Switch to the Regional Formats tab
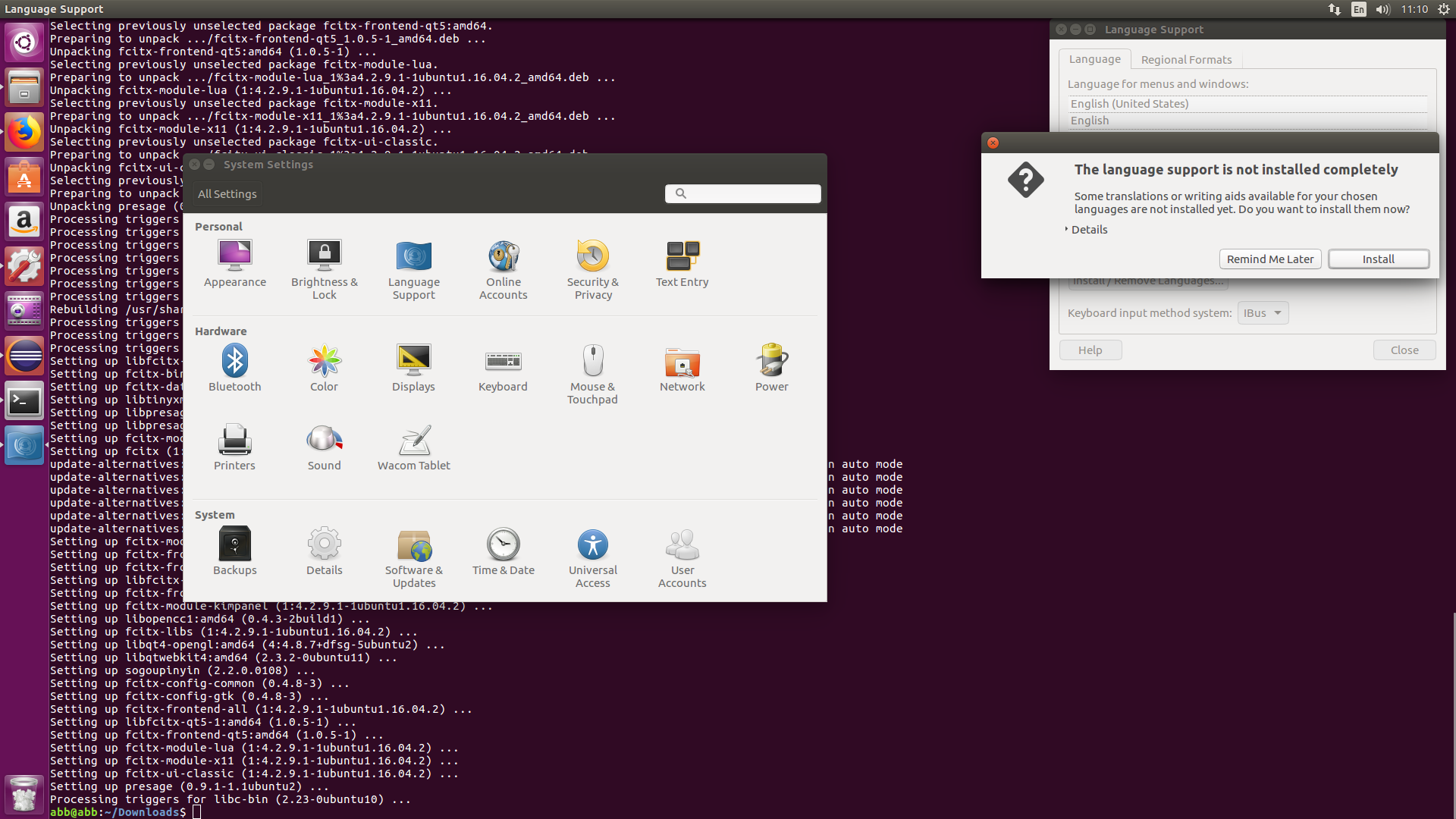This screenshot has width=1456, height=819. 1186,59
